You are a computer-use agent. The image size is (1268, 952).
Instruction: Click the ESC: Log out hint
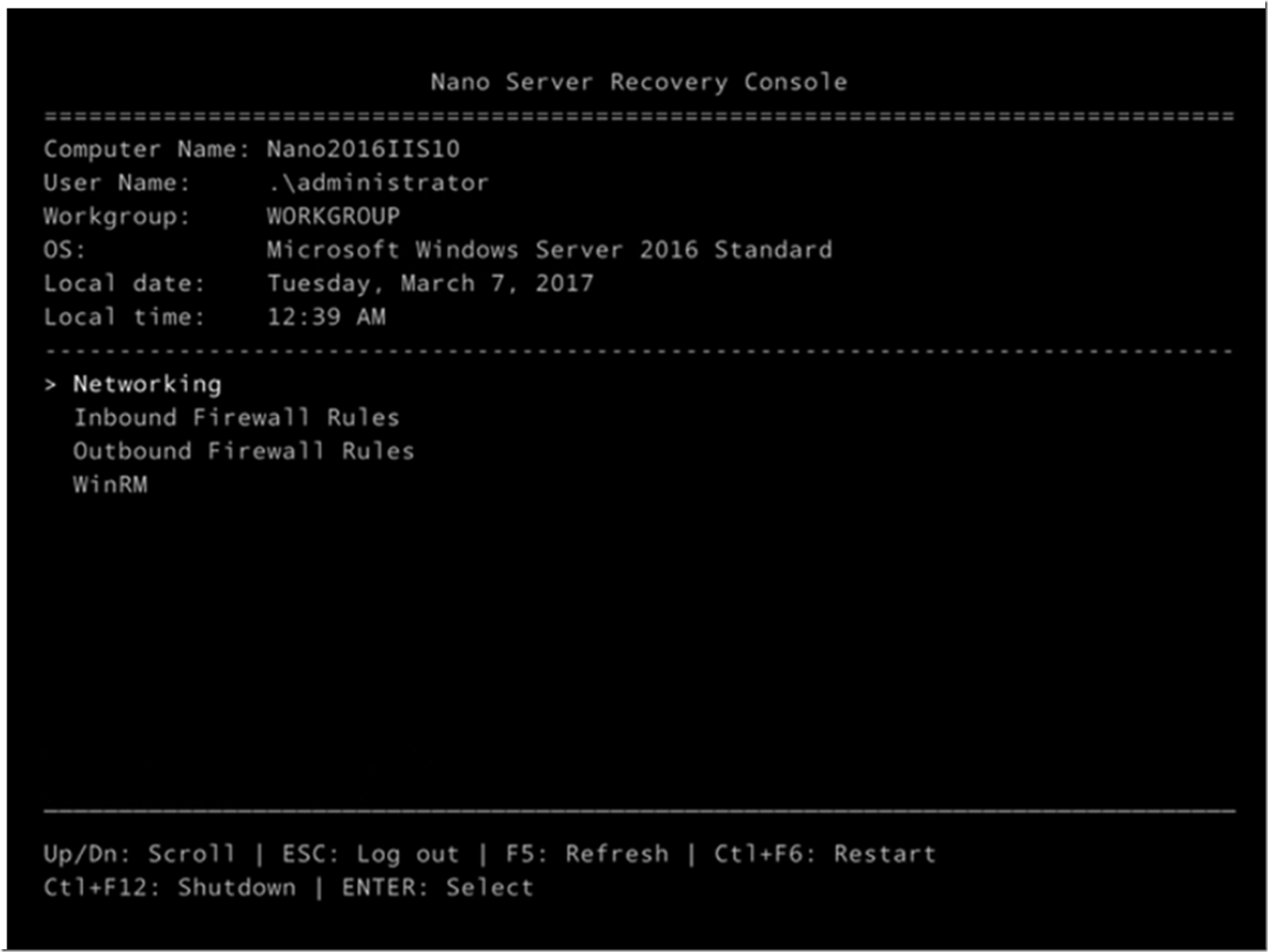(x=370, y=854)
